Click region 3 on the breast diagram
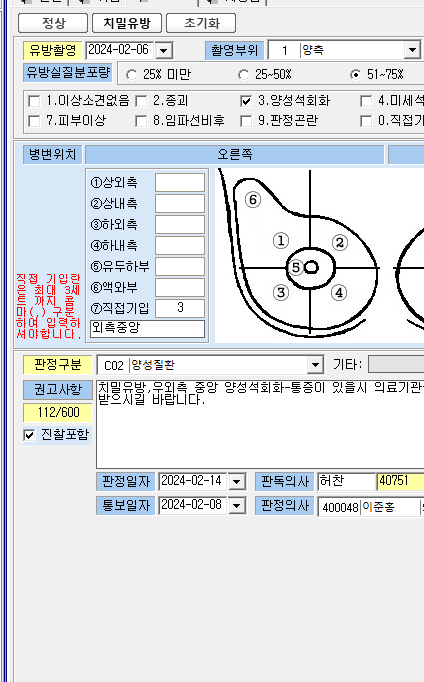Viewport: 424px width, 682px height. click(x=281, y=292)
